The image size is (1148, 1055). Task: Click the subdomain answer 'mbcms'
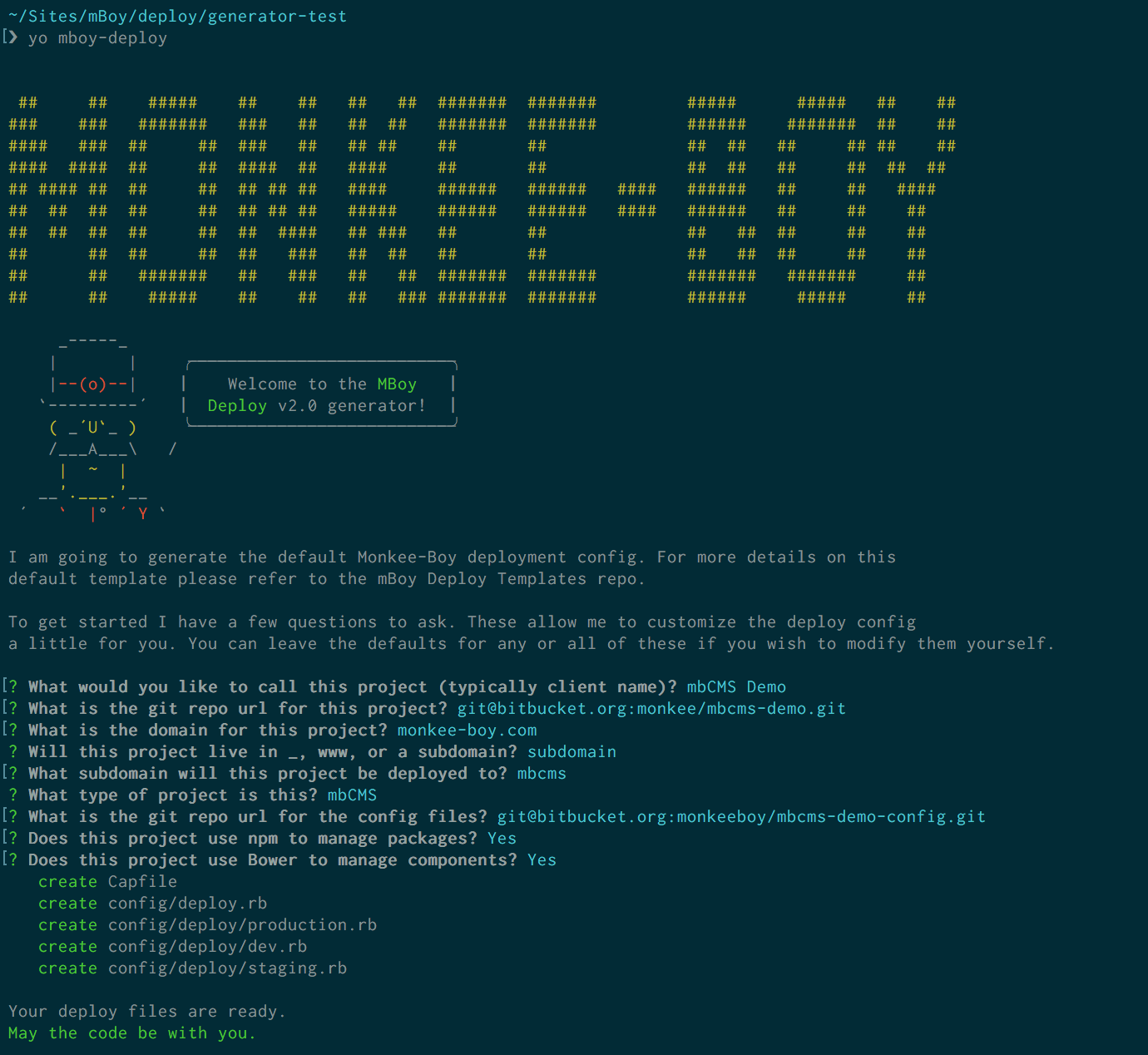click(x=542, y=774)
